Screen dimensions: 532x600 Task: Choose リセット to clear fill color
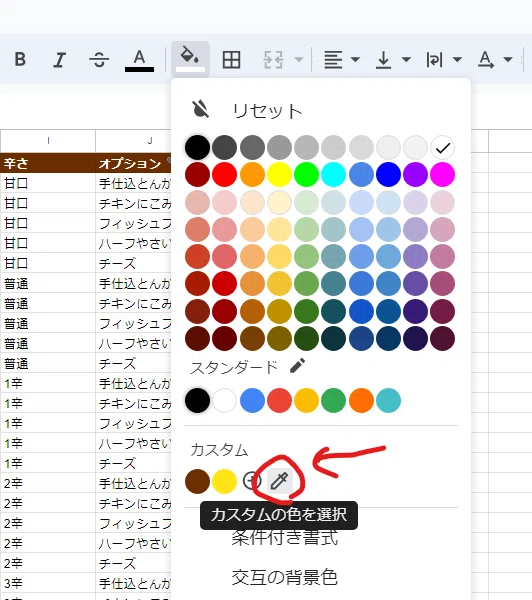(x=268, y=111)
